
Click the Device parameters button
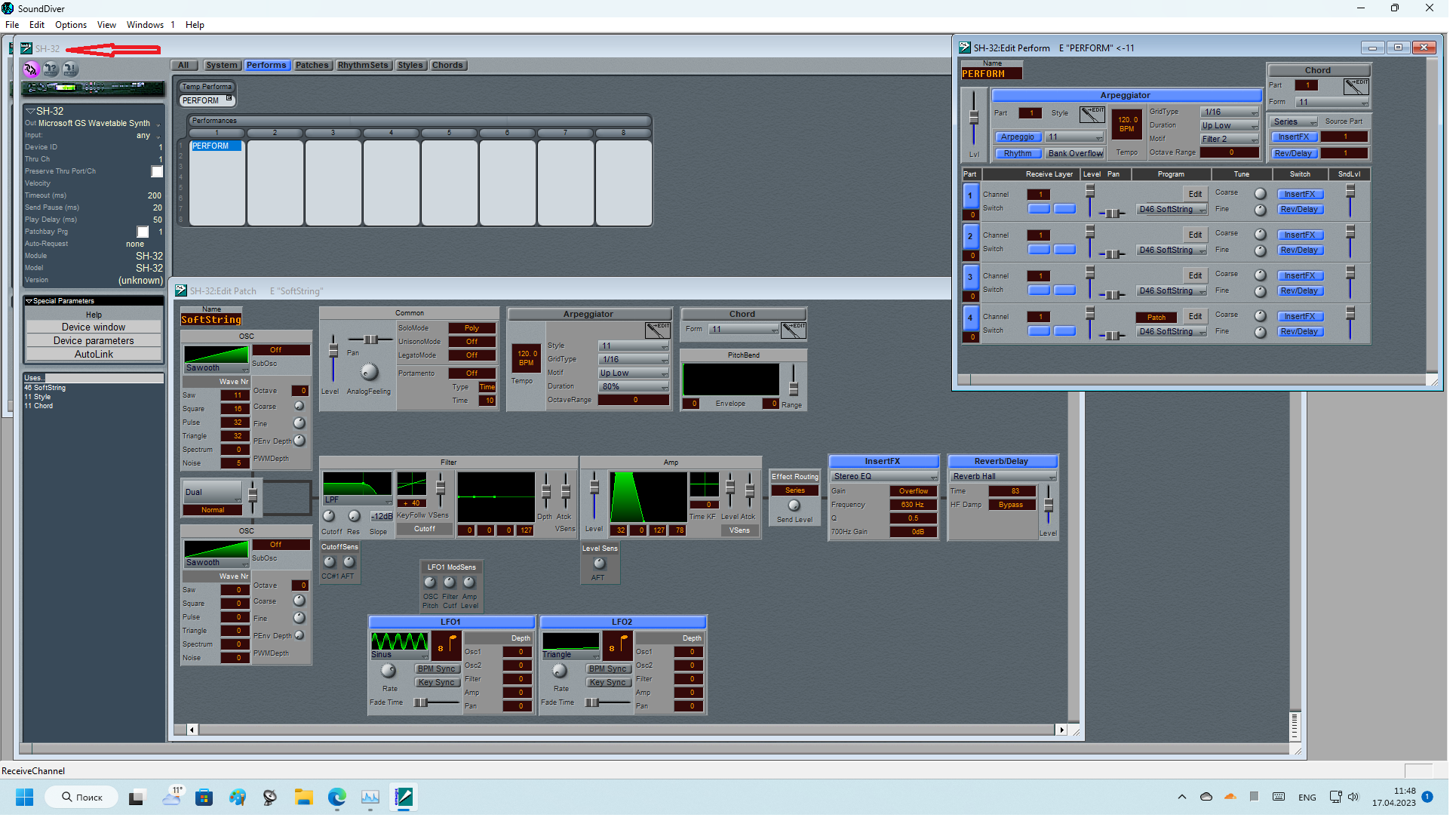[x=94, y=341]
